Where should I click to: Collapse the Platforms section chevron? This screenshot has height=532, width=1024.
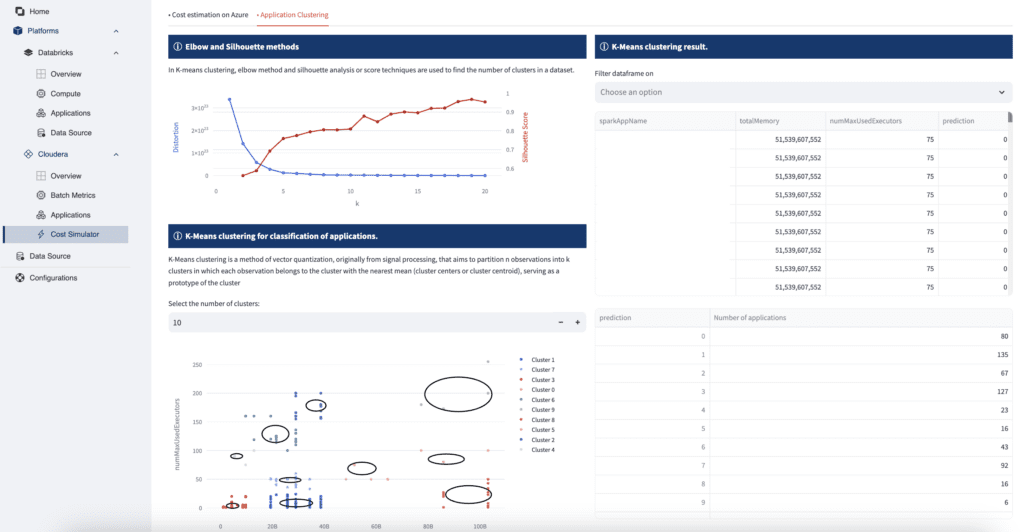click(116, 31)
